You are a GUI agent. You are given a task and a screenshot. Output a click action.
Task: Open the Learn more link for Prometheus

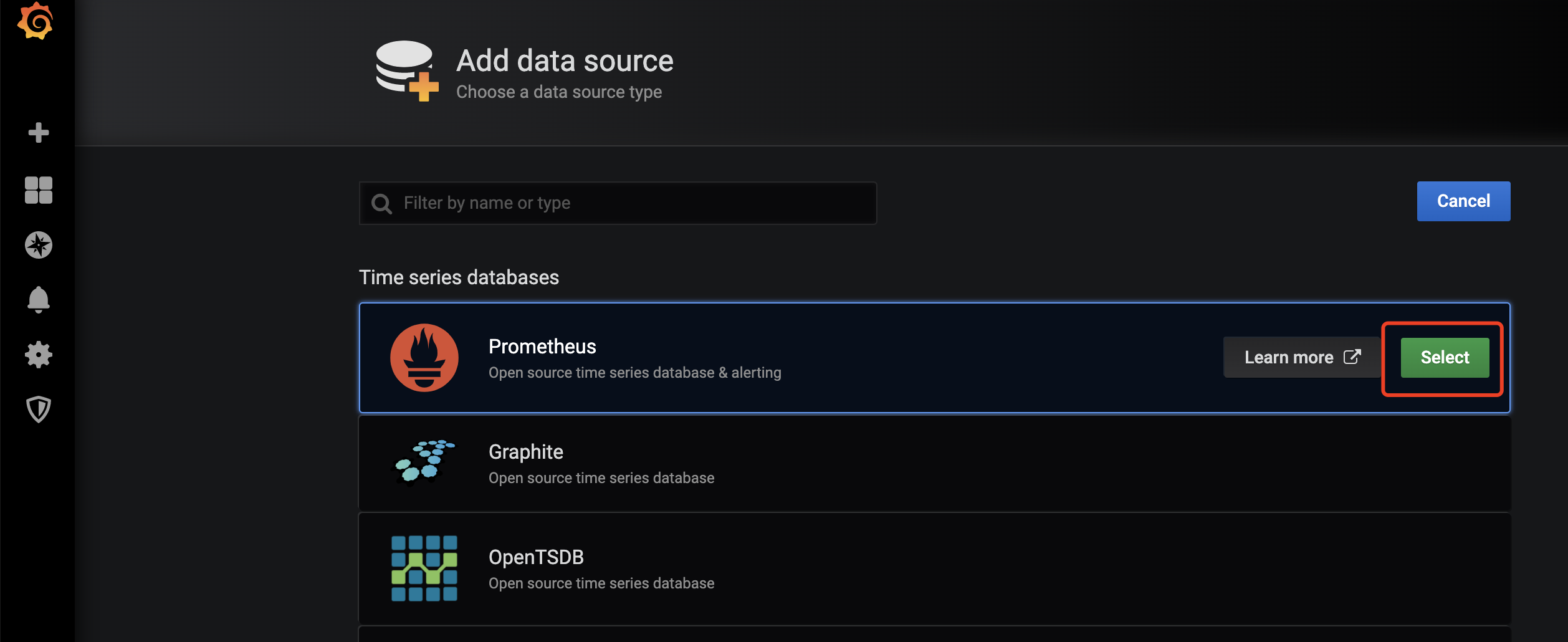[1301, 358]
